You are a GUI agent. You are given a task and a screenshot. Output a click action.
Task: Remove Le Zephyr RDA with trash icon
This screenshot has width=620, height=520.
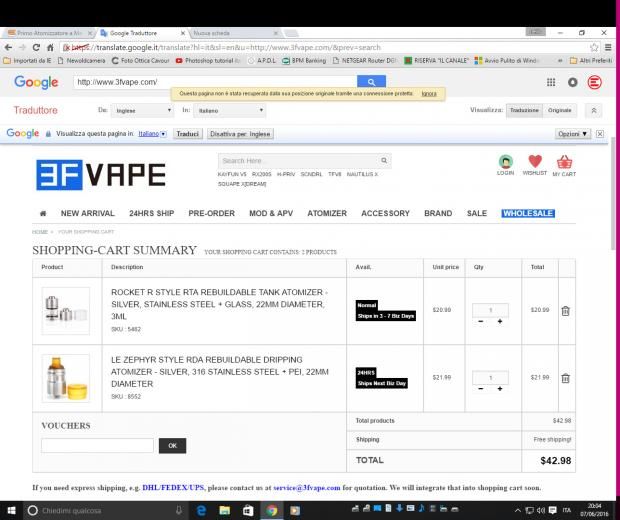tap(565, 378)
